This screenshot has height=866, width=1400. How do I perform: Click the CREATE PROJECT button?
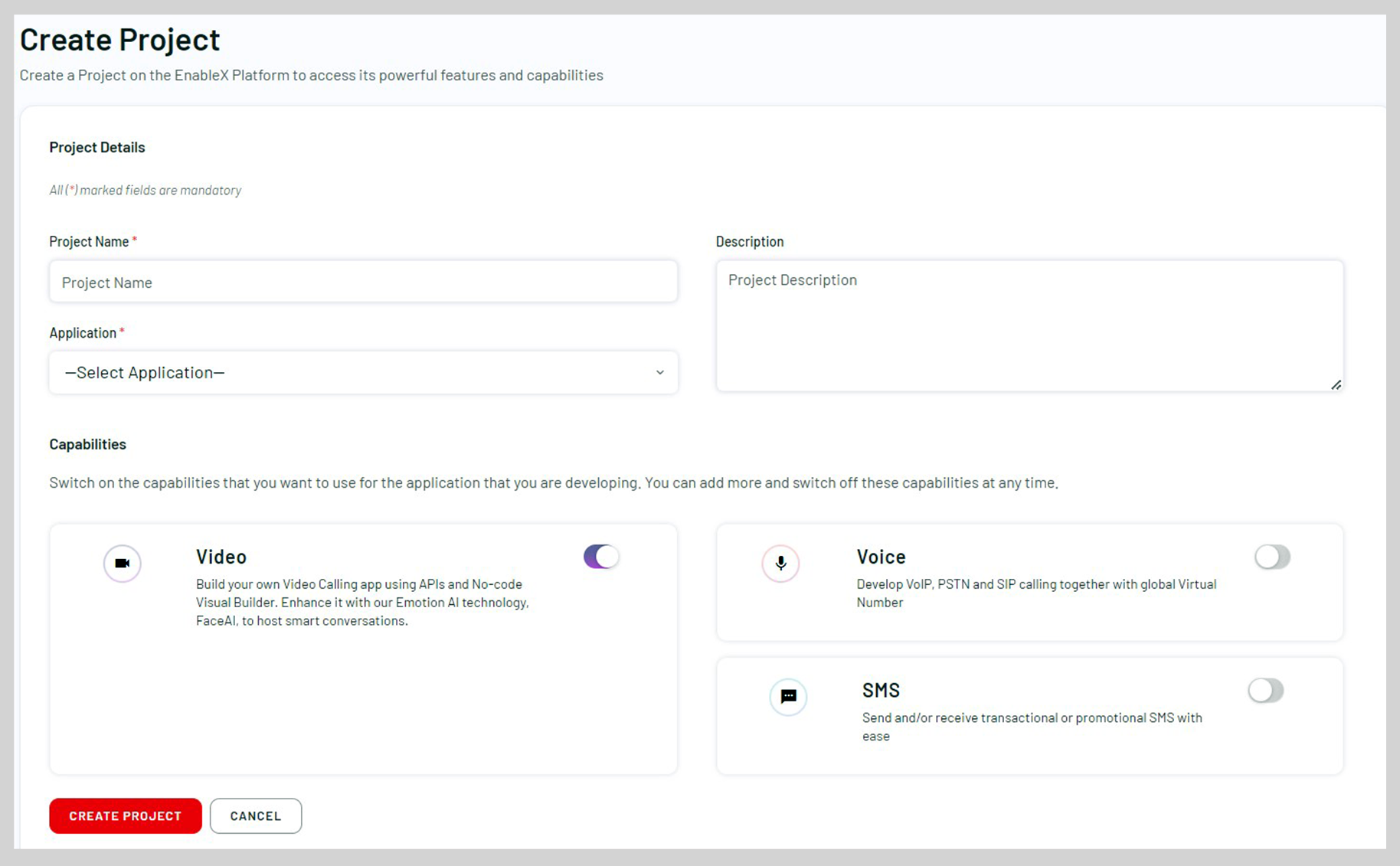(125, 815)
